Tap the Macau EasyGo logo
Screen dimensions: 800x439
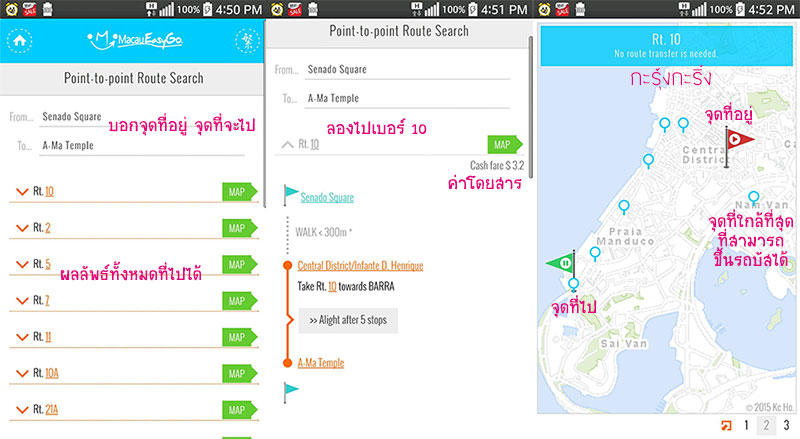point(135,40)
